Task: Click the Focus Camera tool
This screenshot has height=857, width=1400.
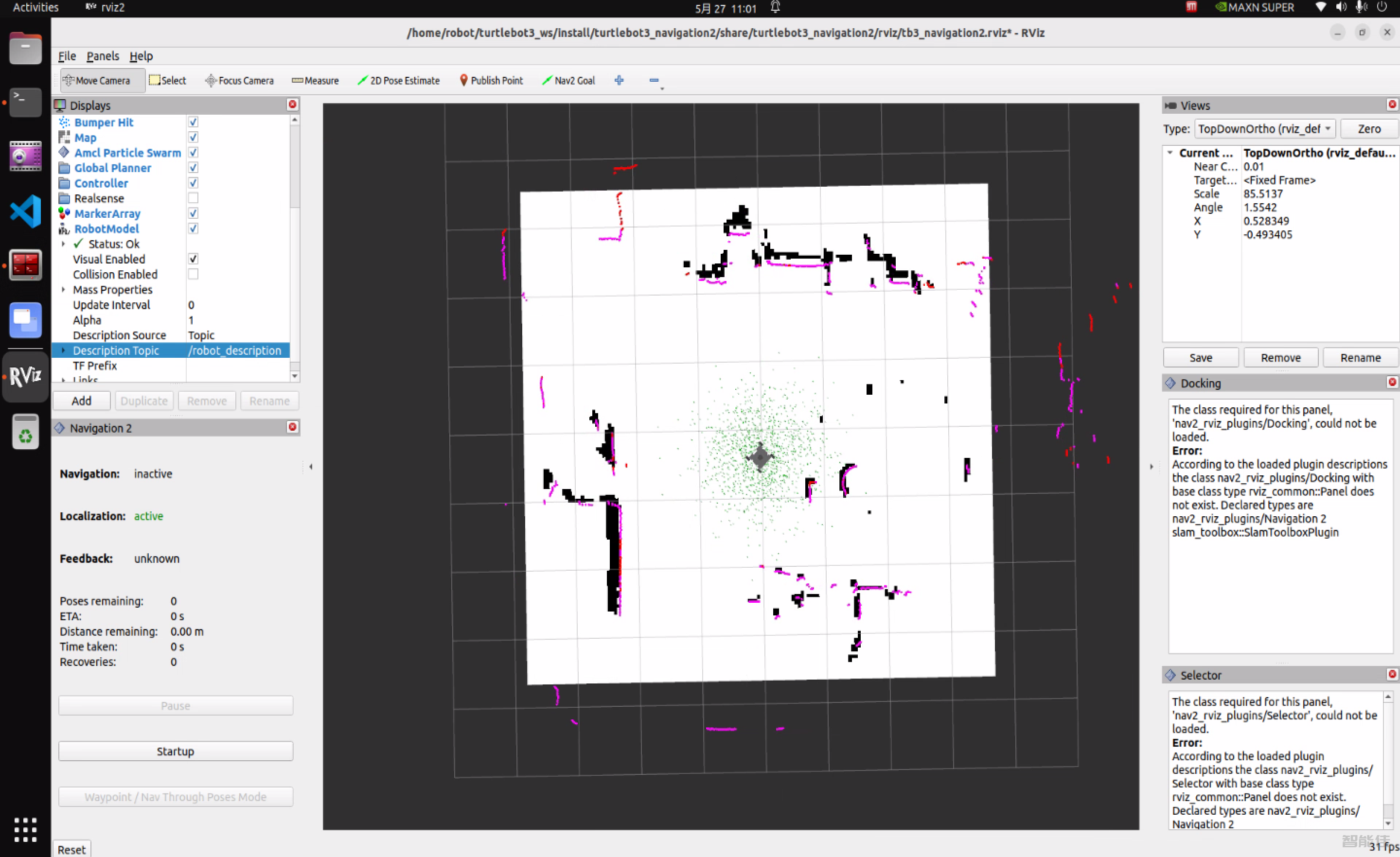Action: pos(239,80)
